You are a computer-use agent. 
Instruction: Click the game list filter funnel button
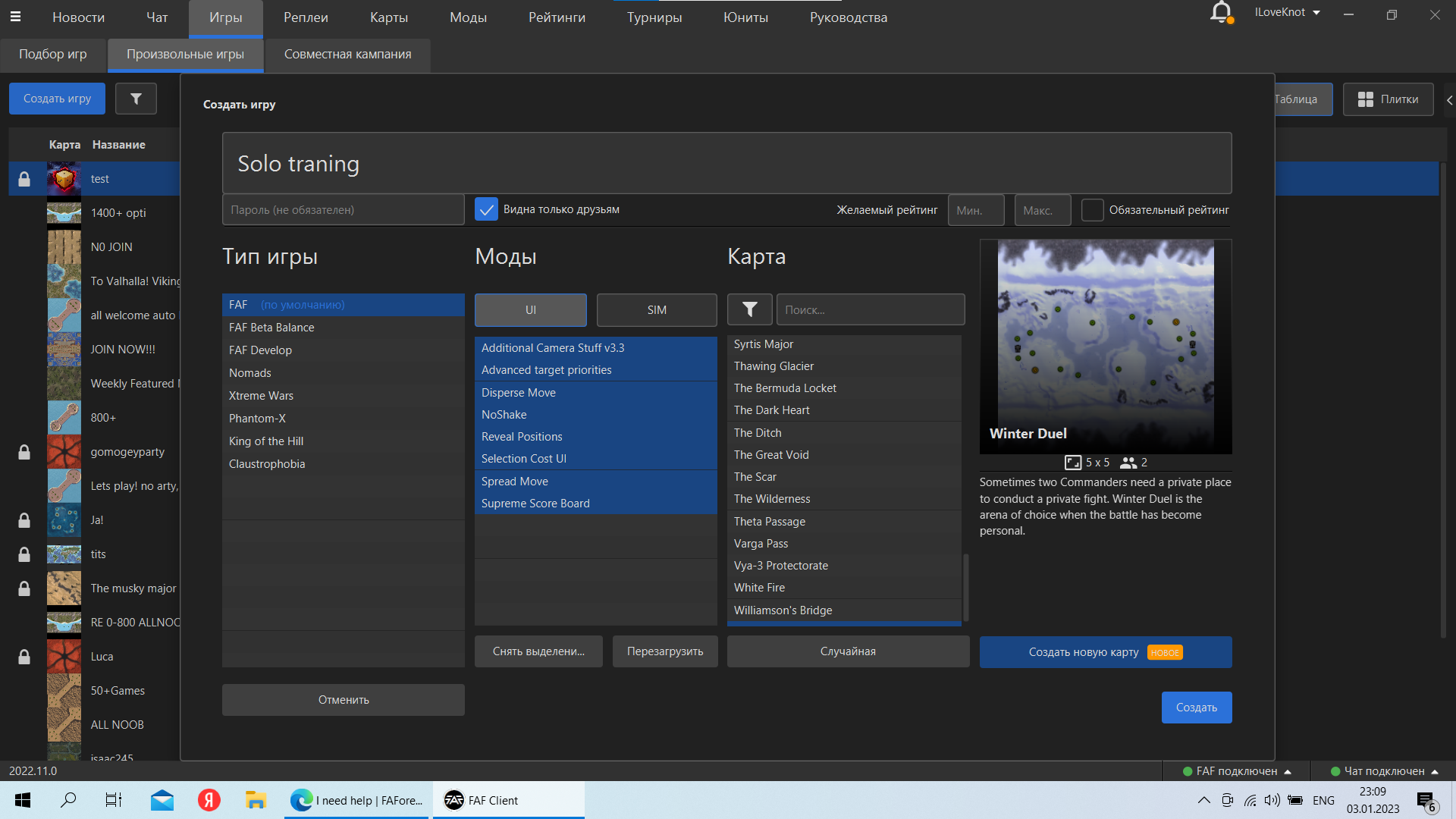coord(136,99)
